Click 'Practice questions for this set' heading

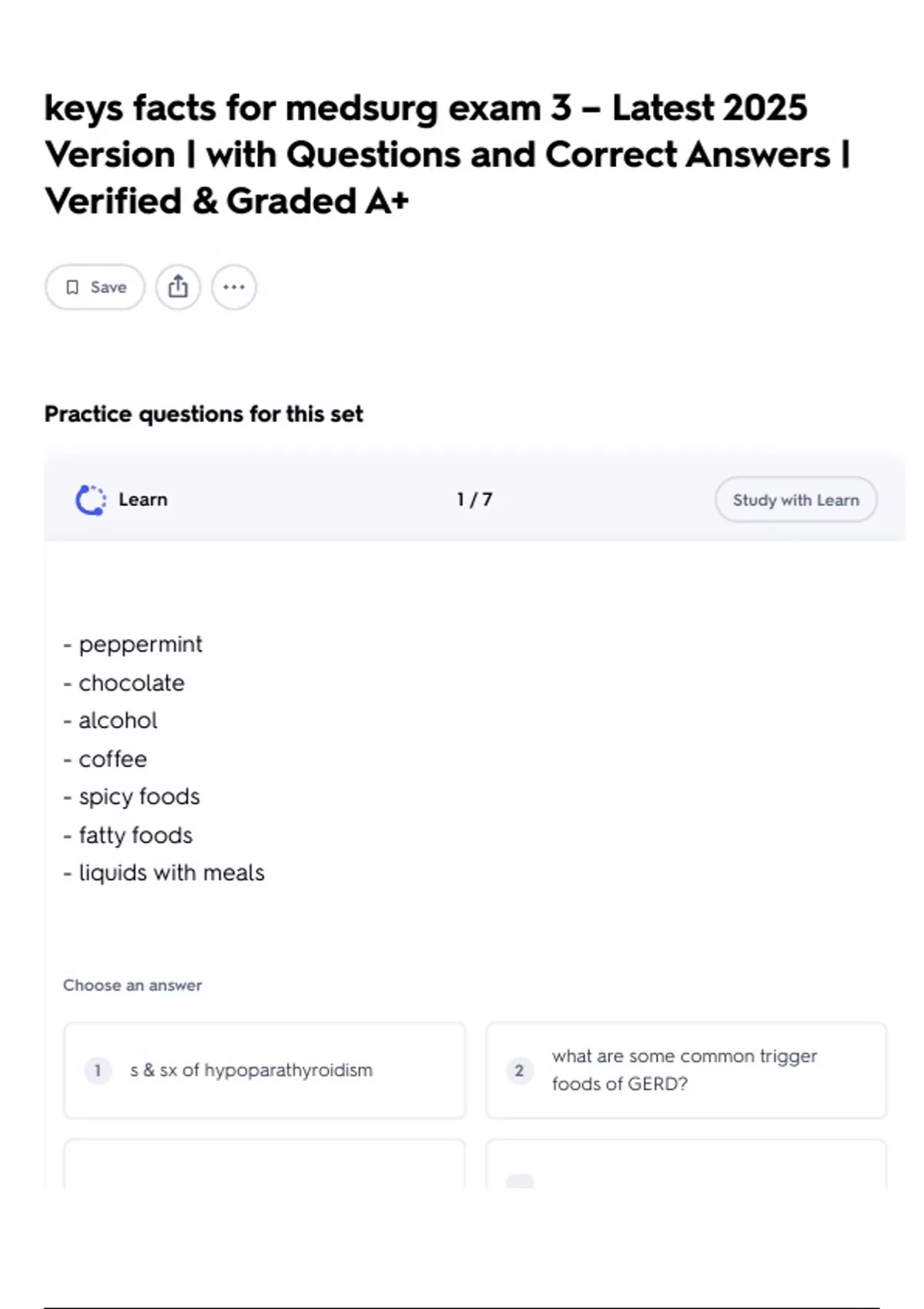click(x=203, y=414)
